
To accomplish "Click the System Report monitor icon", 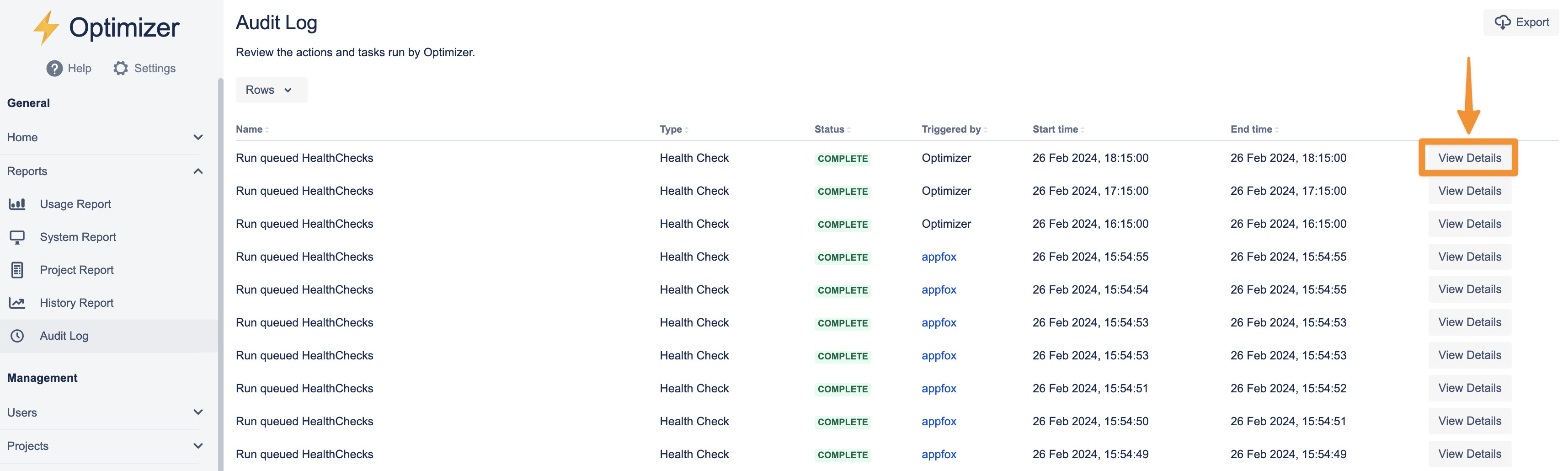I will [x=17, y=237].
